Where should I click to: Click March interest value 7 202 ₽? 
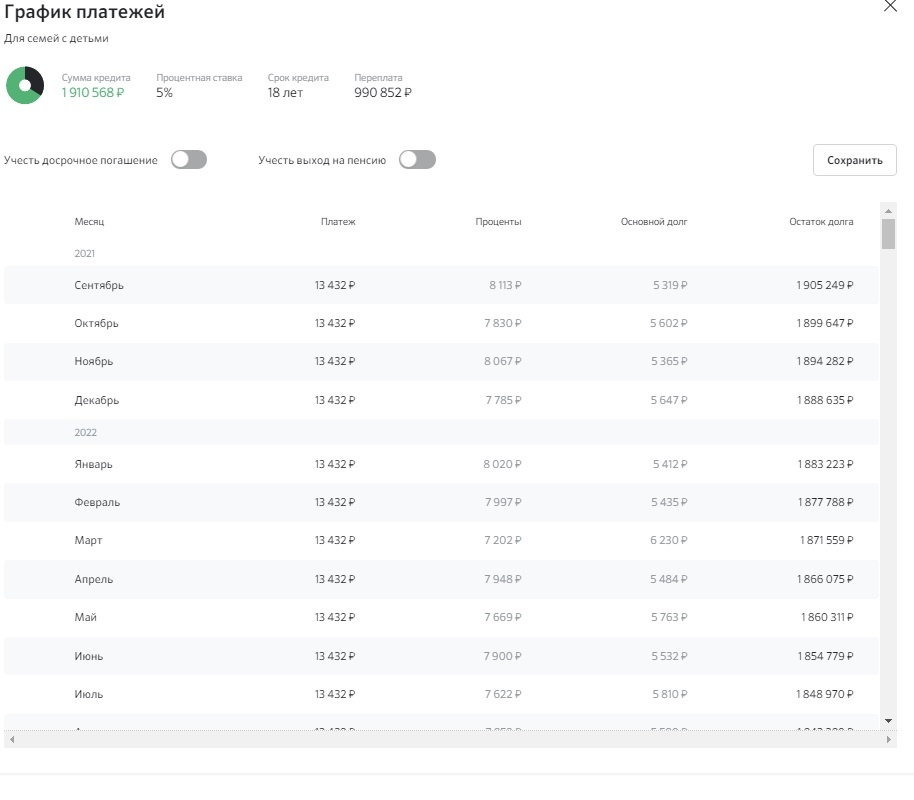(x=503, y=541)
